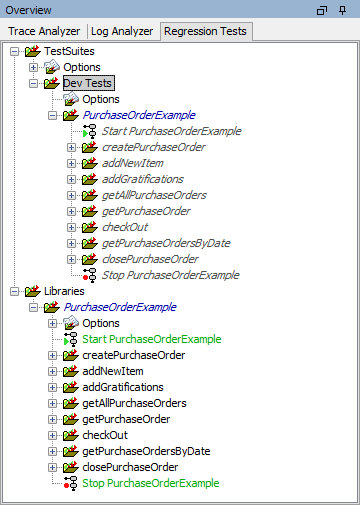360x505 pixels.
Task: Click the Libraries folder icon
Action: pyautogui.click(x=33, y=291)
